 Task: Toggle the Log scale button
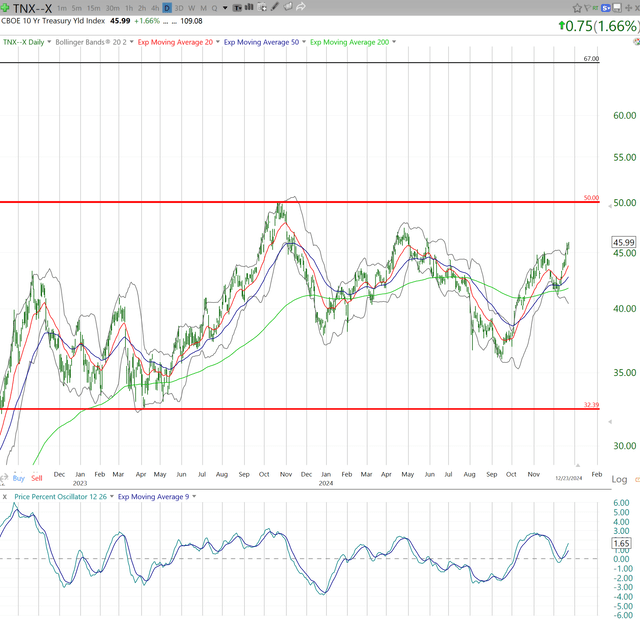point(619,479)
